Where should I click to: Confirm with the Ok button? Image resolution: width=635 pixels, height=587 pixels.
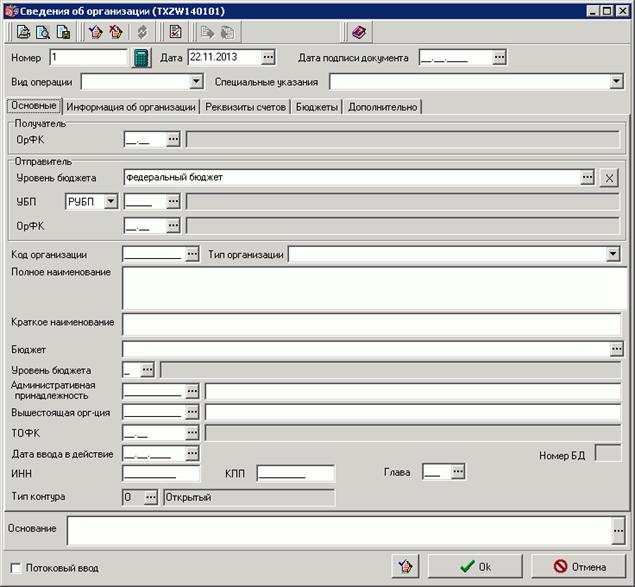[475, 566]
